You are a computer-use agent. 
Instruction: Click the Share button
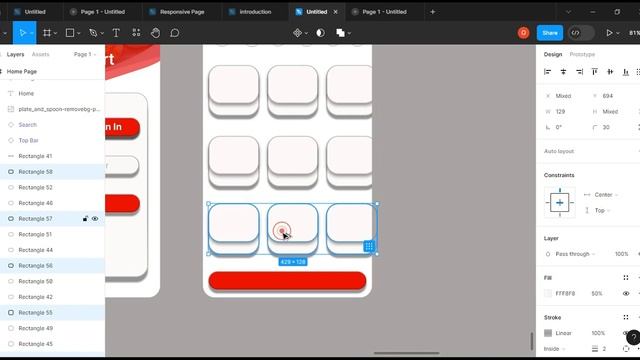click(x=550, y=33)
